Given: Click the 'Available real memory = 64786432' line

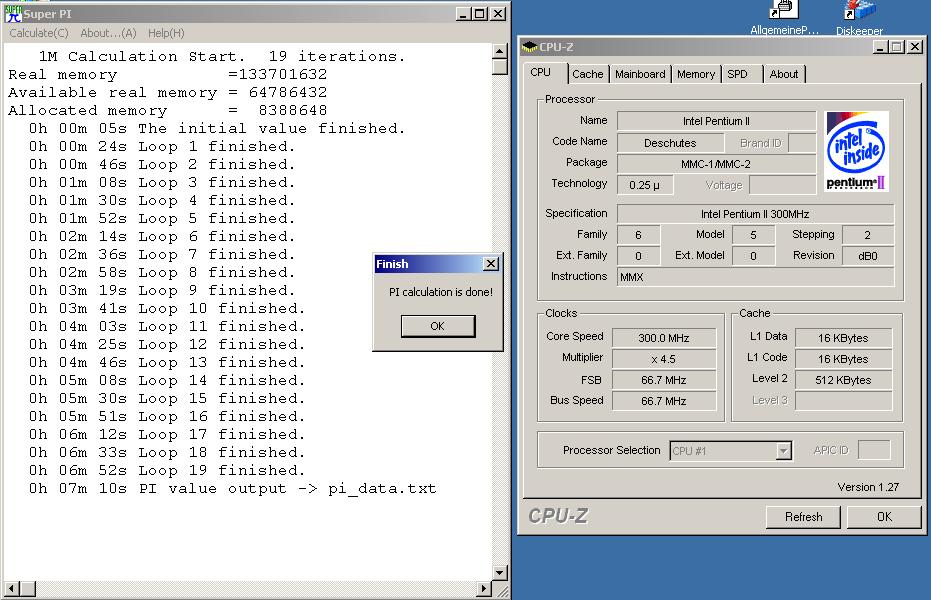Looking at the screenshot, I should (167, 93).
